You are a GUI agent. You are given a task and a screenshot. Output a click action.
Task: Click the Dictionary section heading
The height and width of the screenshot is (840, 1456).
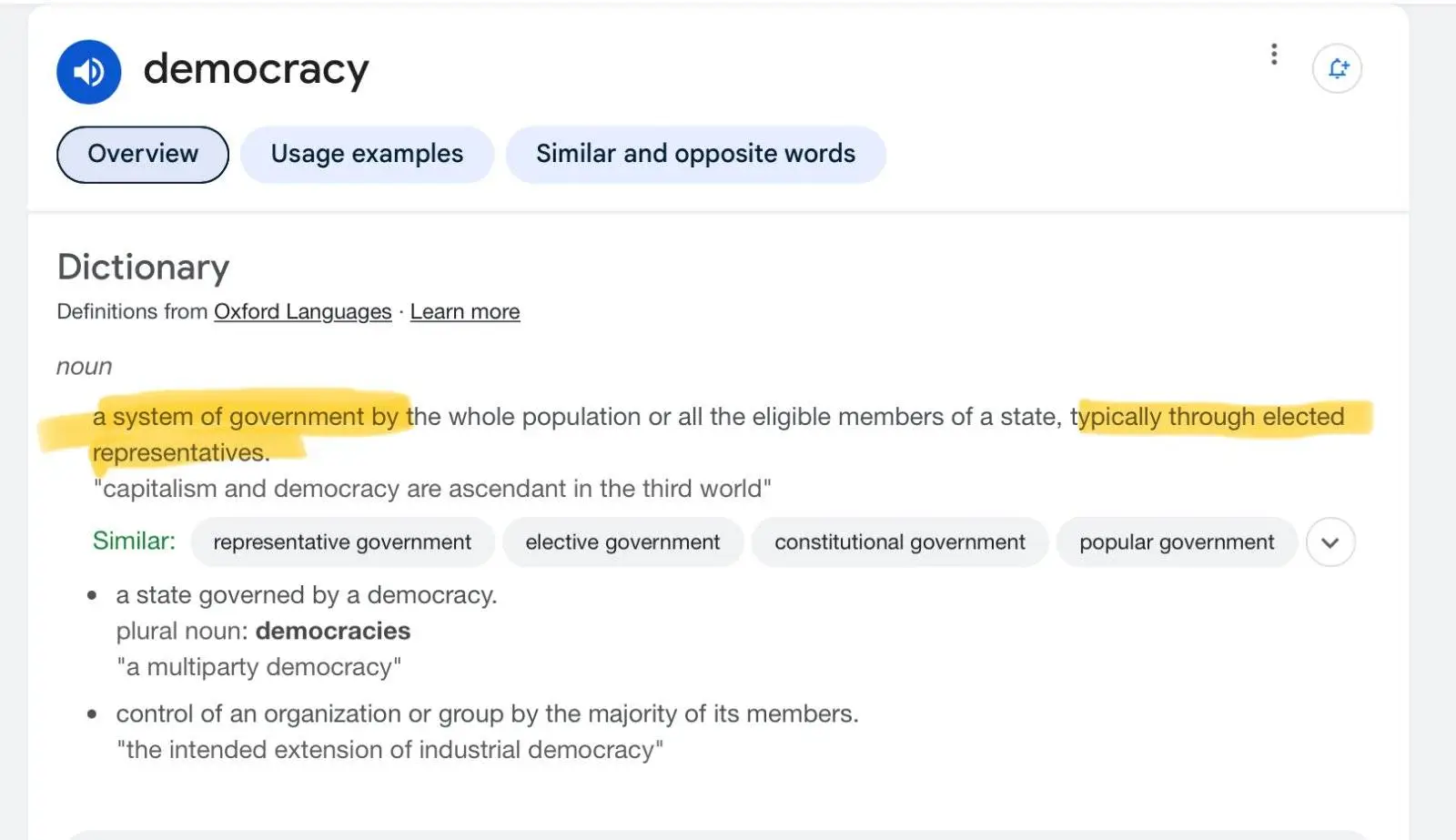coord(143,268)
